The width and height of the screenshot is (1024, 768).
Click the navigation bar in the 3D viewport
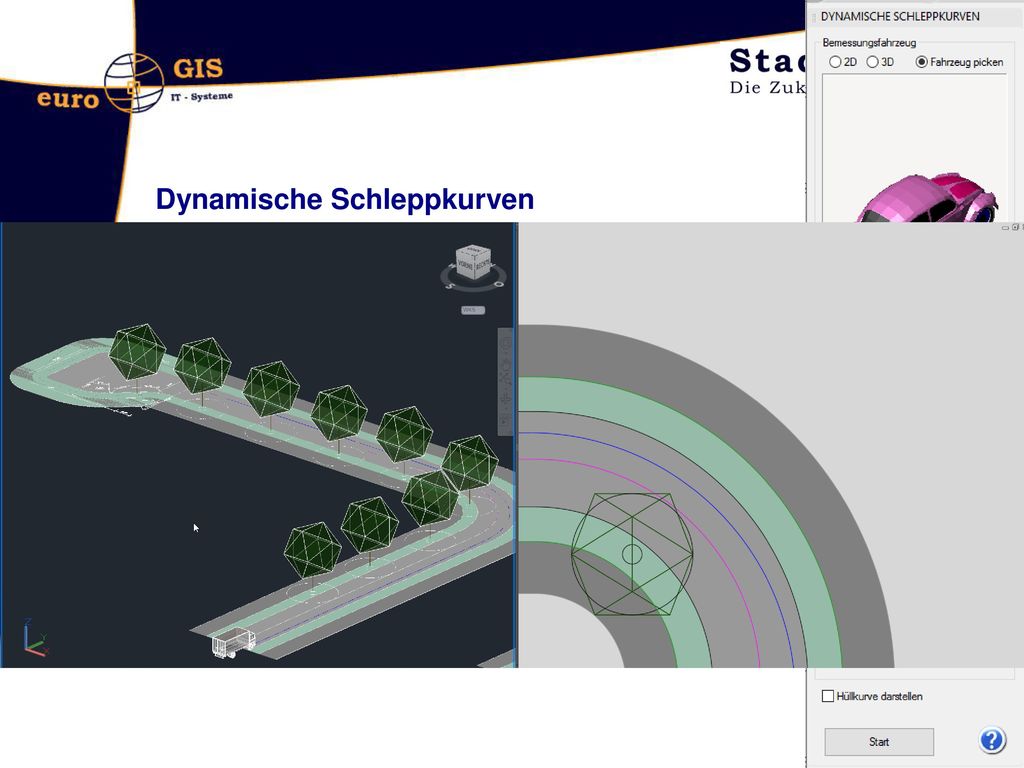coord(505,380)
